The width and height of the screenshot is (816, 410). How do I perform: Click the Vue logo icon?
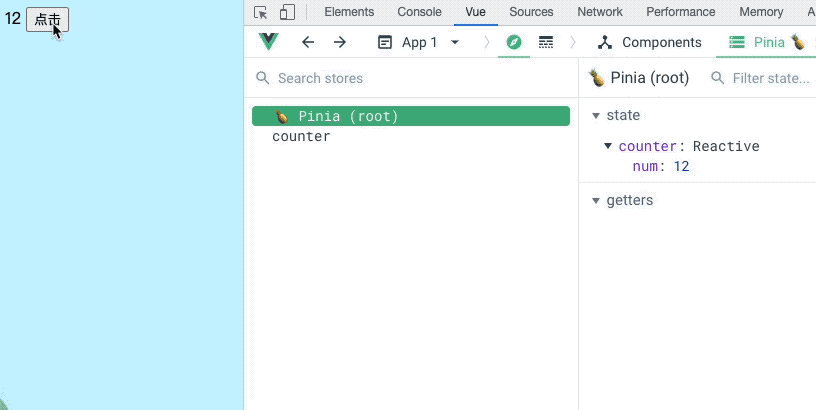pyautogui.click(x=269, y=42)
